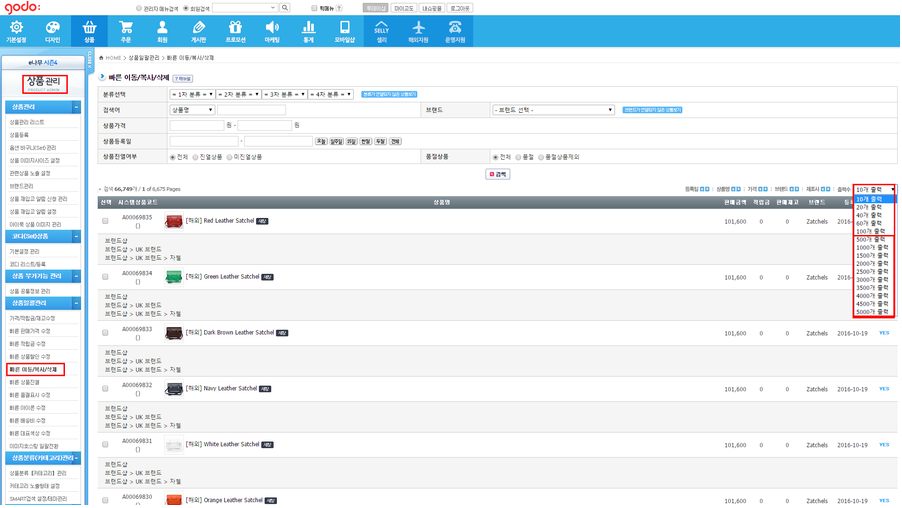
Task: Click the 주문 shopping cart icon
Action: coord(125,30)
